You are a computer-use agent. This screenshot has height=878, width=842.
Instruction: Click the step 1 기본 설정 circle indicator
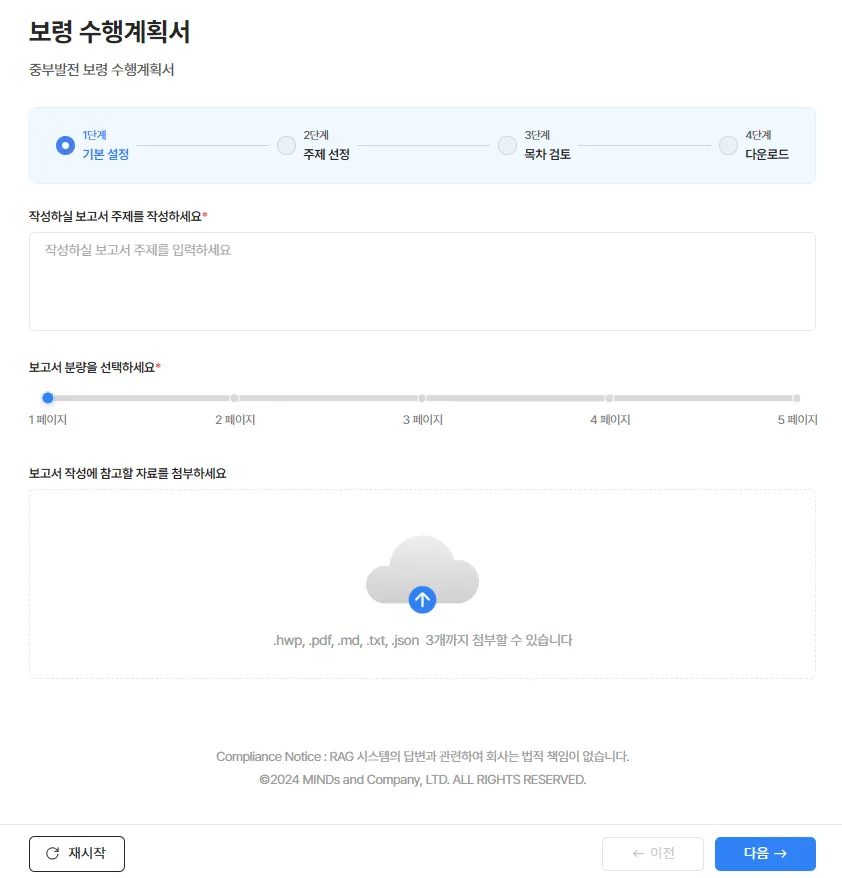tap(65, 145)
